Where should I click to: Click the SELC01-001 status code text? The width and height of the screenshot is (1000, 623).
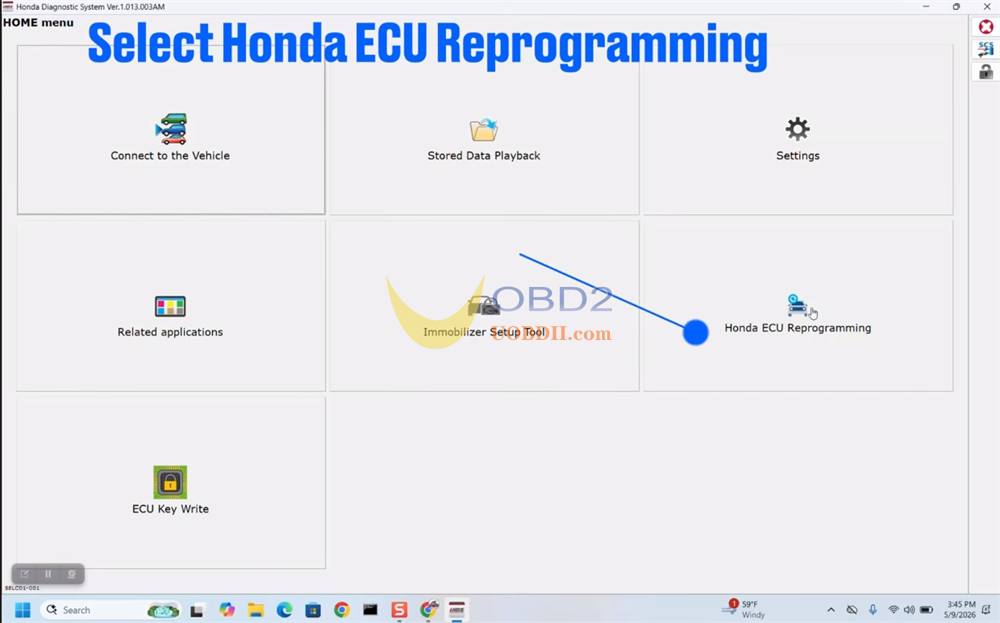point(22,588)
